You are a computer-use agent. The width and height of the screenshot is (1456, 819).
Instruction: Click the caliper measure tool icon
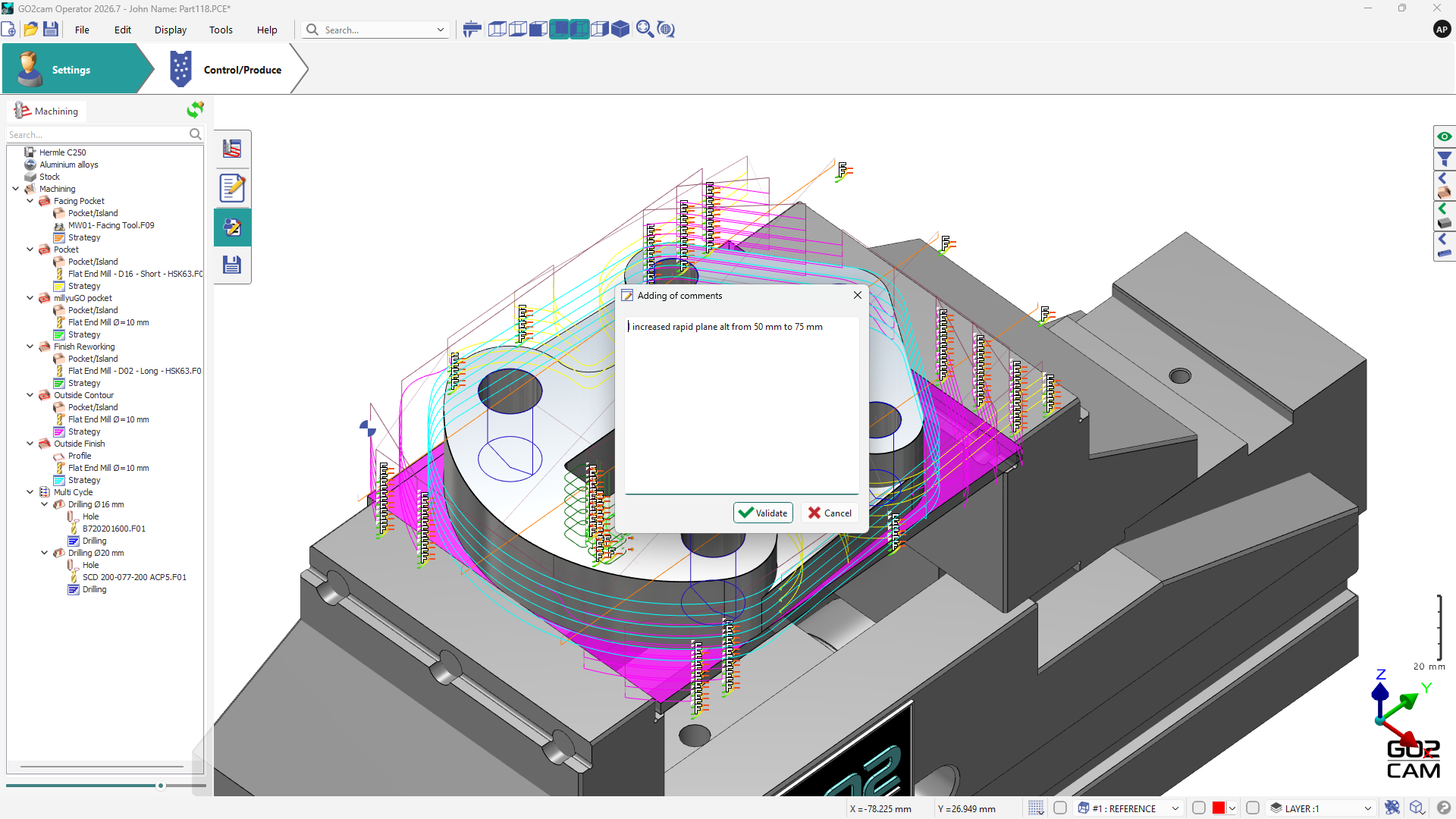coord(472,30)
